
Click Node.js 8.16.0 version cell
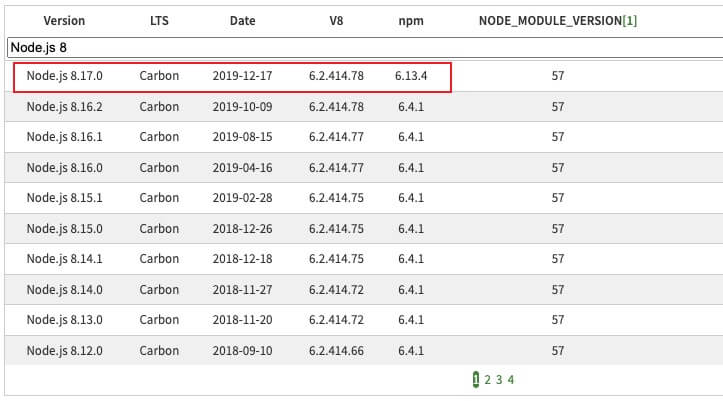point(65,168)
